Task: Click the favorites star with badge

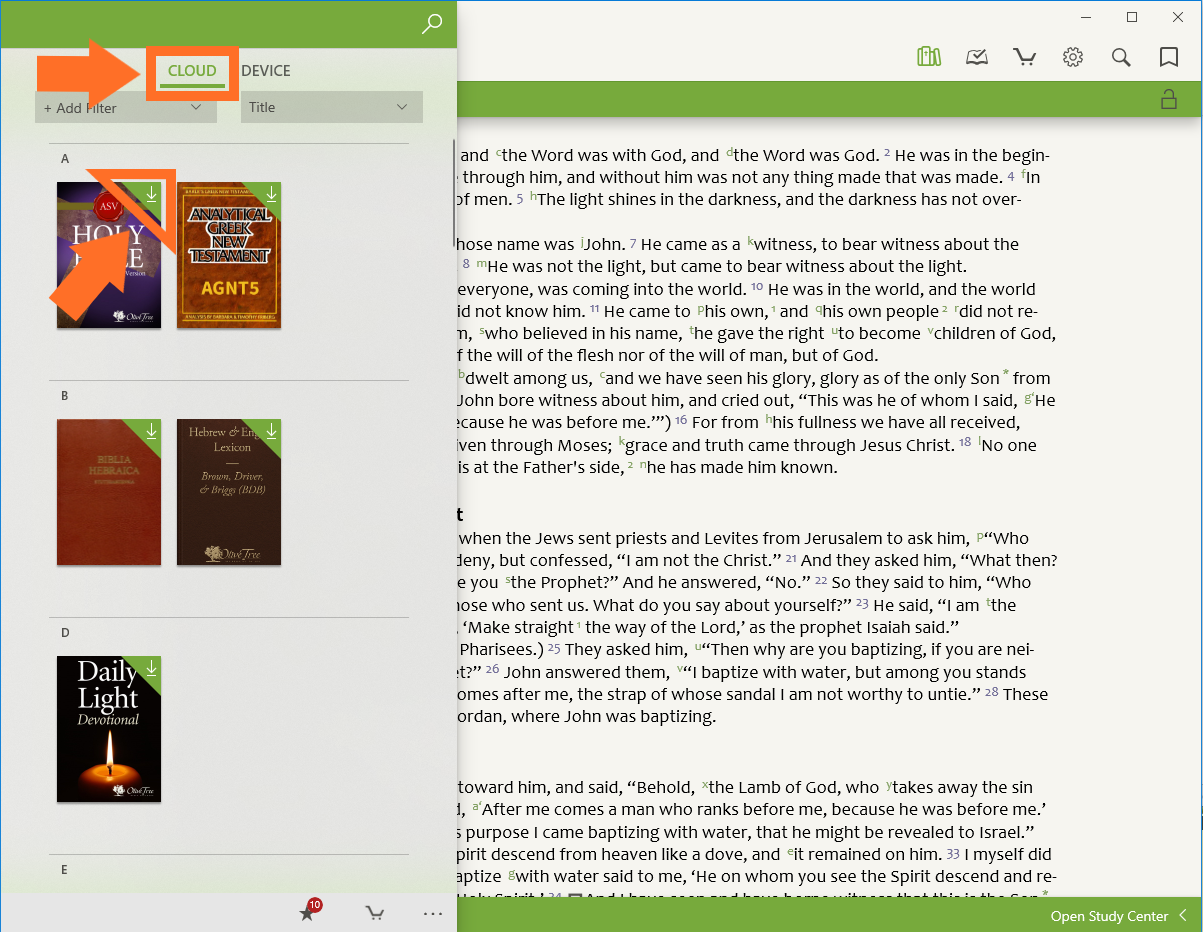Action: (x=308, y=912)
